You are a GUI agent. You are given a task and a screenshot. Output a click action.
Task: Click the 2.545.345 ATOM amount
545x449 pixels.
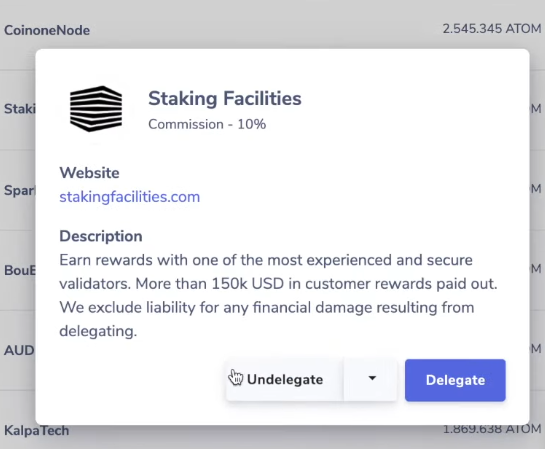491,29
